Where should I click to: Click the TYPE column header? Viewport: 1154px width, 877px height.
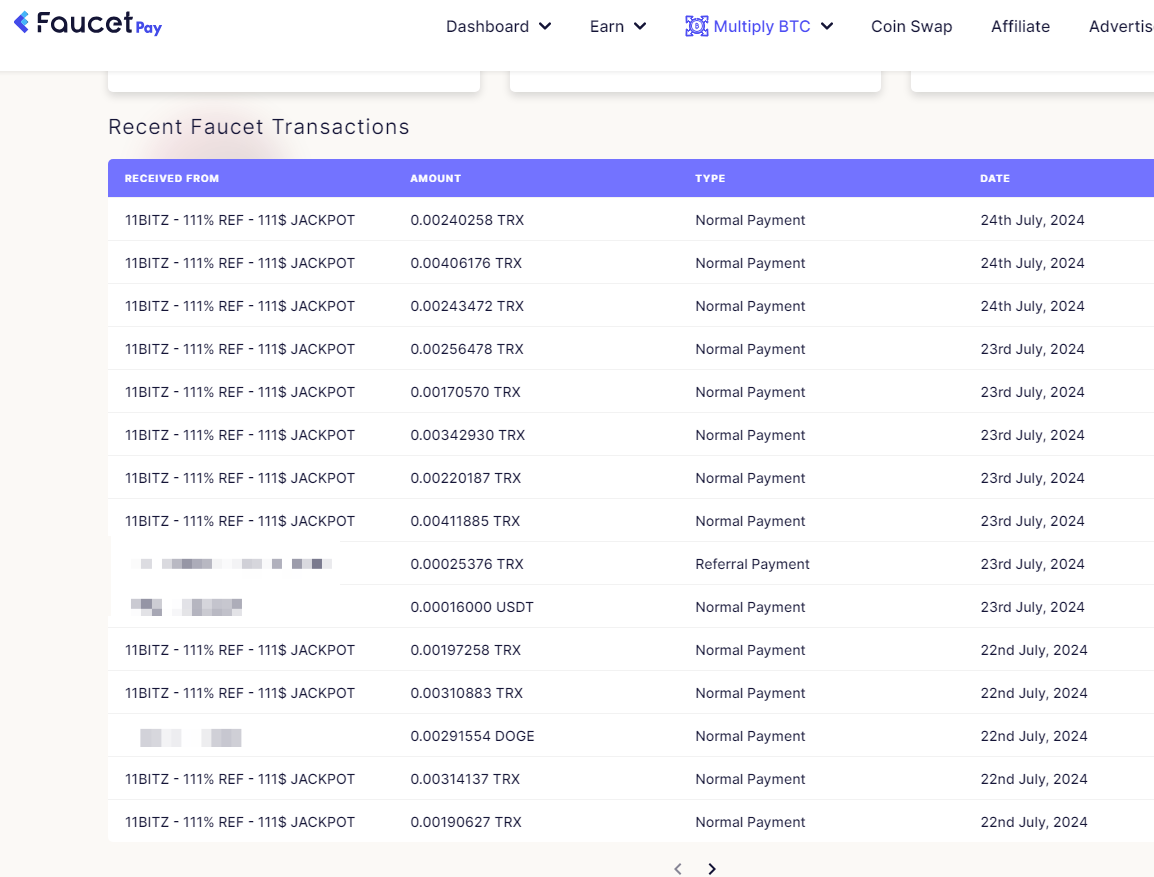coord(710,178)
